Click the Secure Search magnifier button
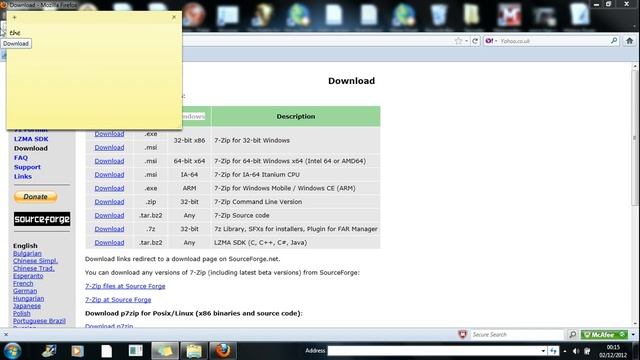Screen dimensions: 640x360 [x=572, y=335]
